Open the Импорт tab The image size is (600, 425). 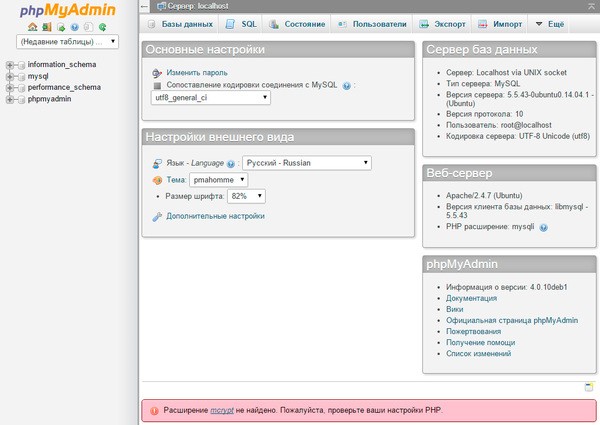500,24
